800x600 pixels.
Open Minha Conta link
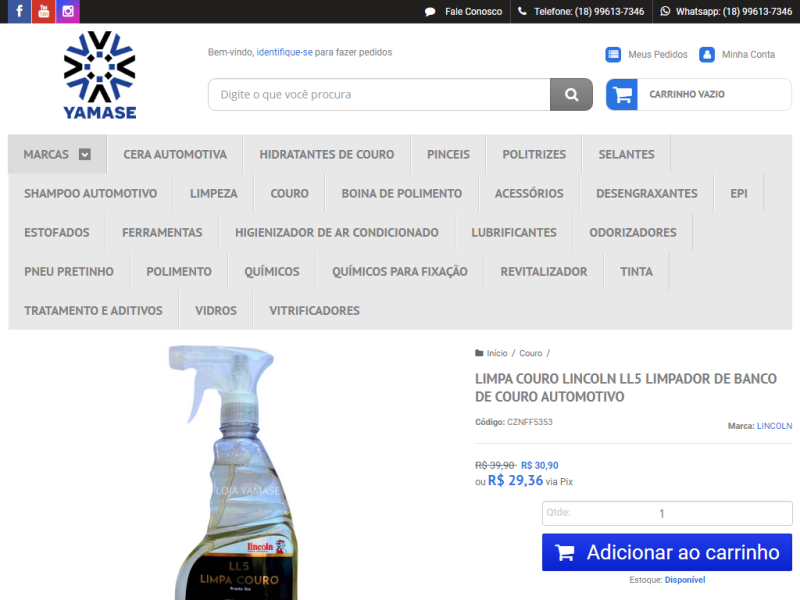748,55
